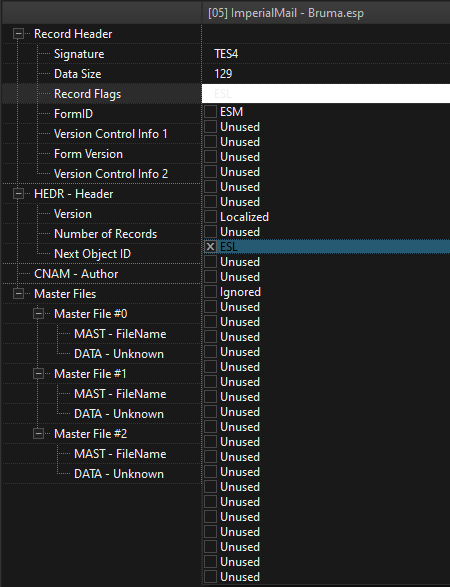Image resolution: width=450 pixels, height=587 pixels.
Task: Click the CNAM - Author entry
Action: click(76, 274)
